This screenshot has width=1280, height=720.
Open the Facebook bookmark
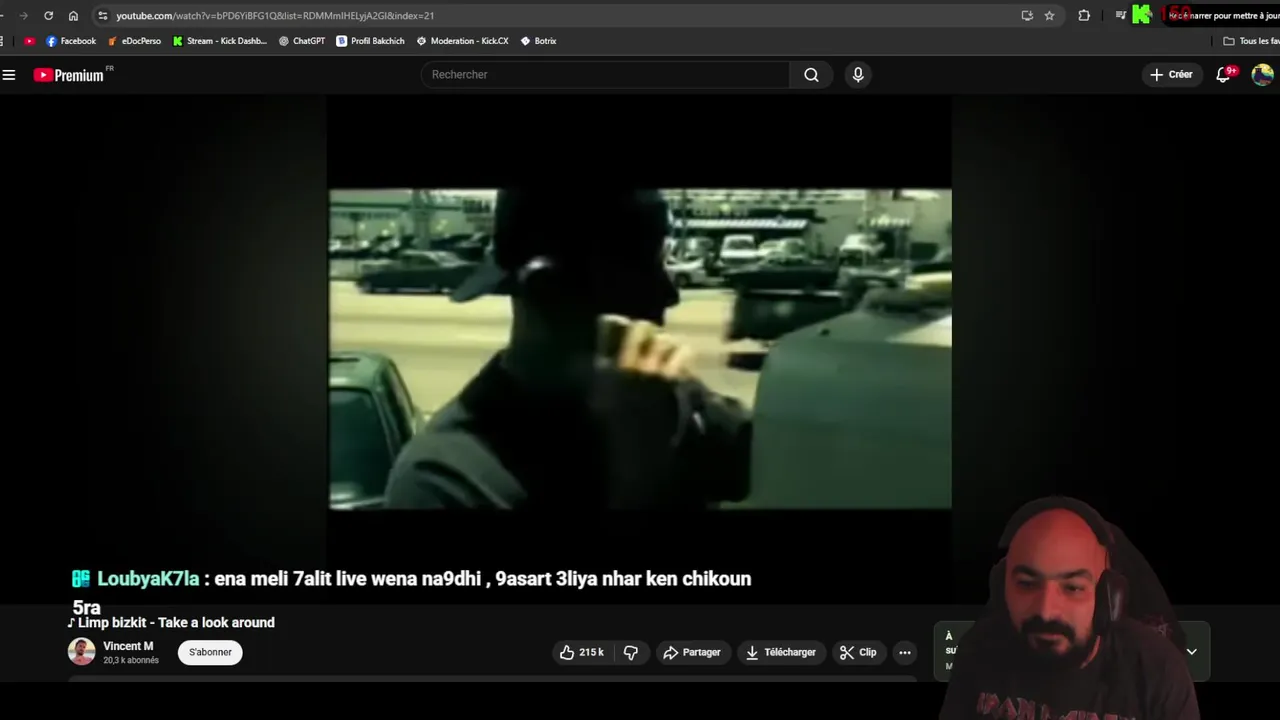[x=71, y=41]
